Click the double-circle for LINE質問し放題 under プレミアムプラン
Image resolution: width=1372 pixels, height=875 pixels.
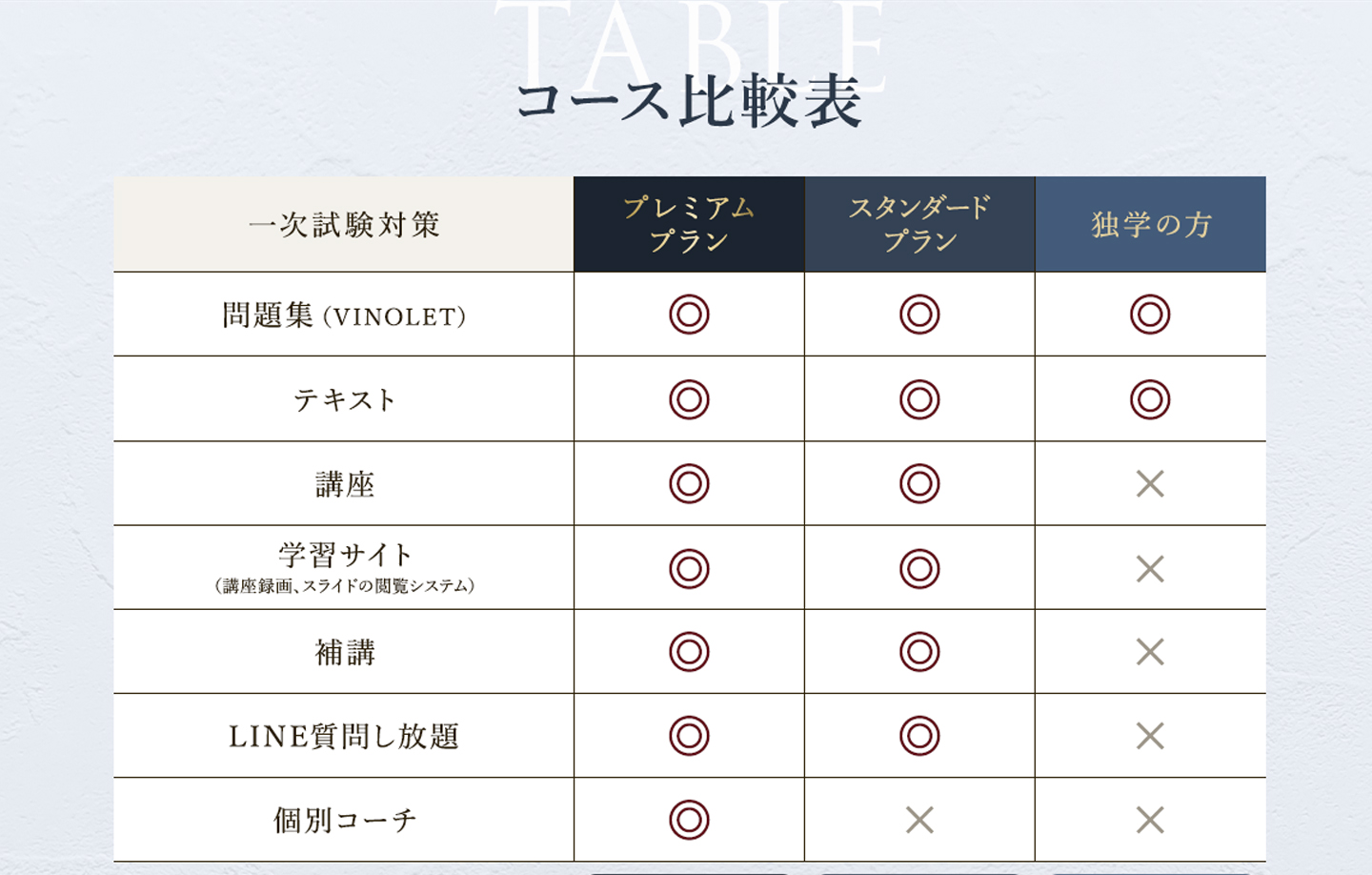pos(689,736)
